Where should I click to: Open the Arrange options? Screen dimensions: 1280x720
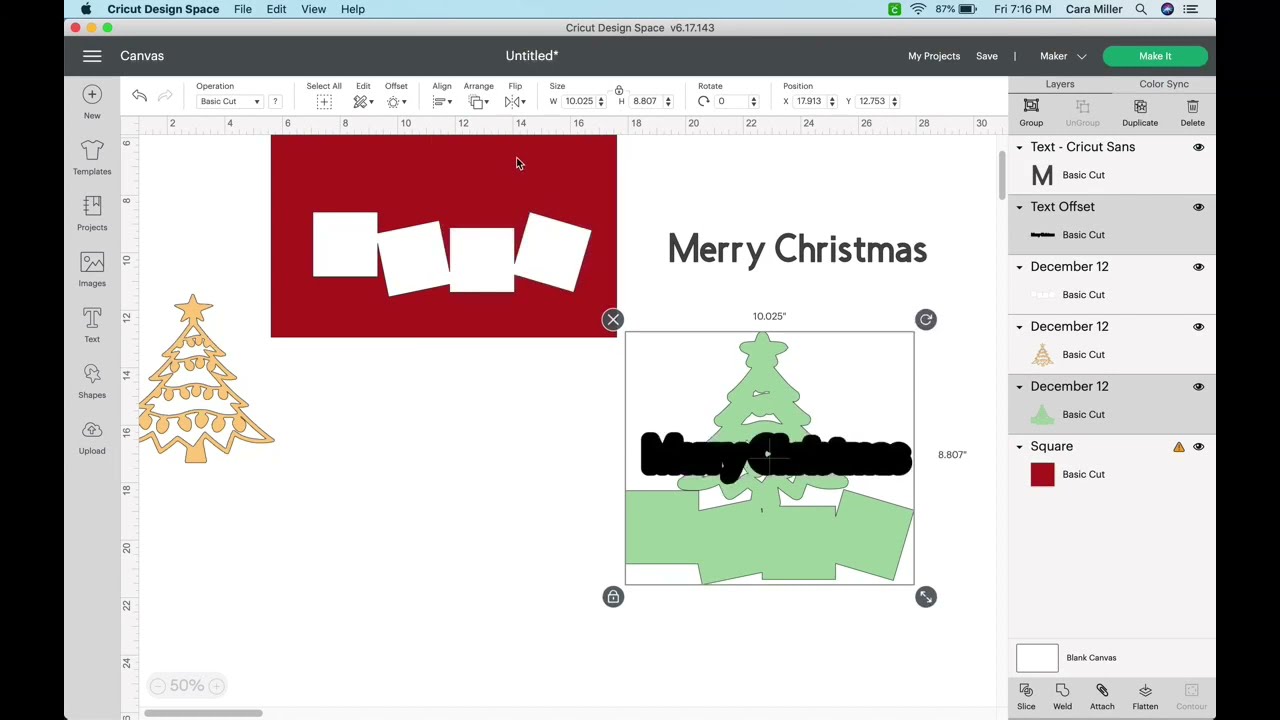click(478, 102)
